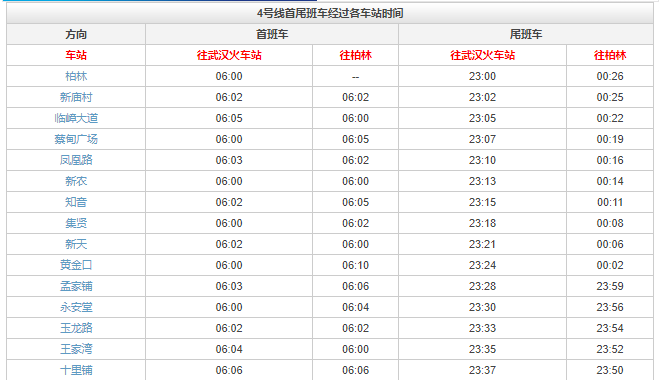Screen dimensions: 662x380
Task: Open the 集贤 station link
Action: (x=76, y=223)
